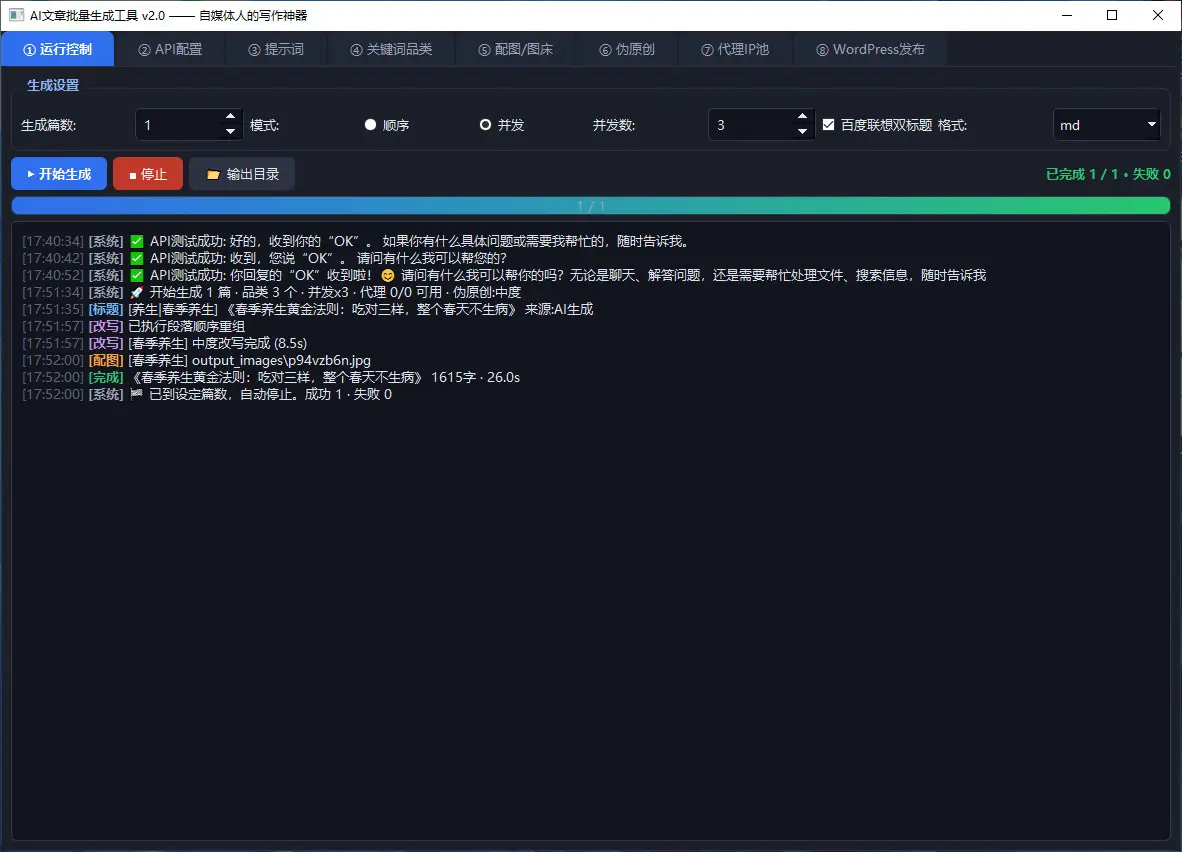The image size is (1182, 852).
Task: Click the red square icon on 停止
Action: [x=133, y=176]
